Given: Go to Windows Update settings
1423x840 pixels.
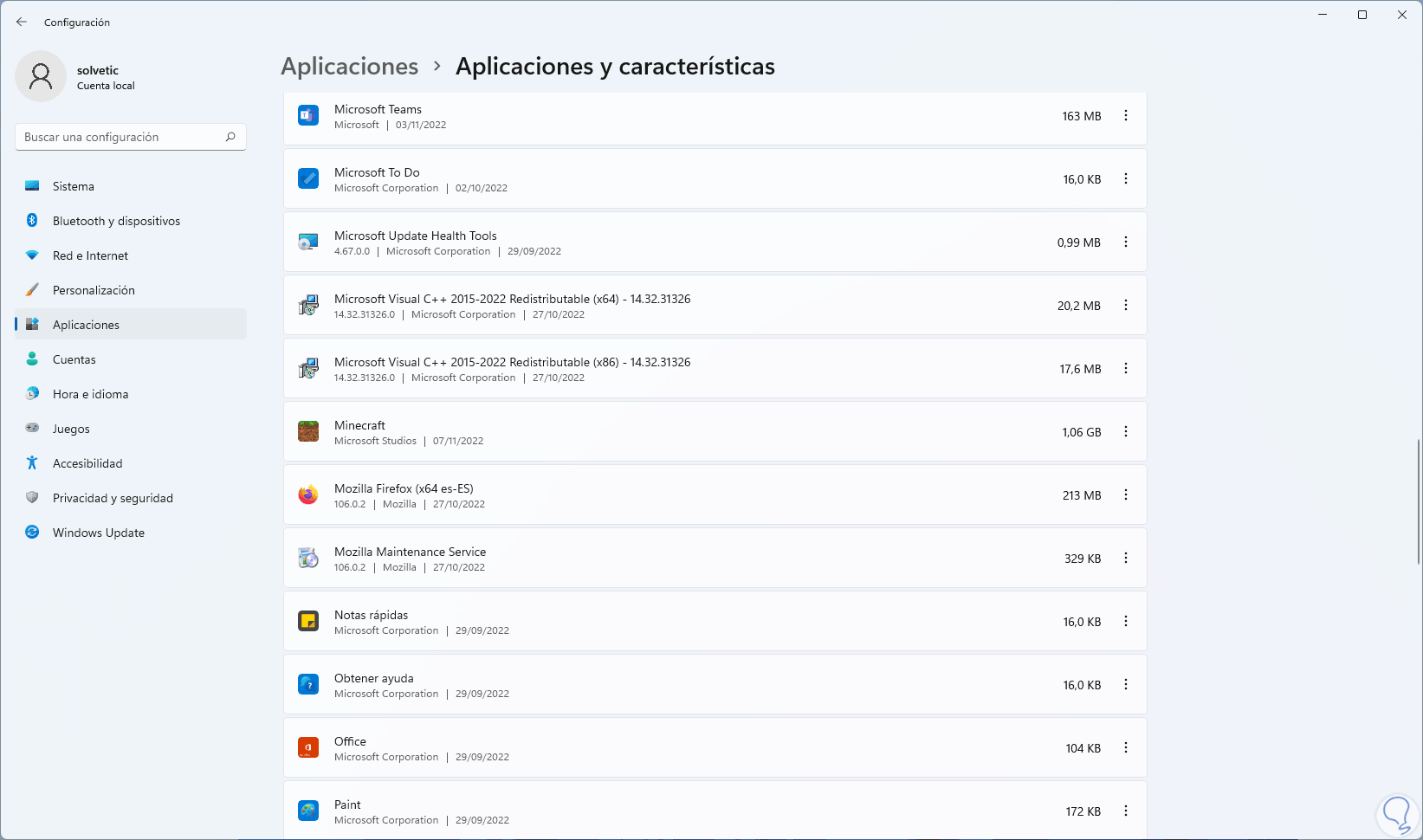Looking at the screenshot, I should [x=98, y=533].
